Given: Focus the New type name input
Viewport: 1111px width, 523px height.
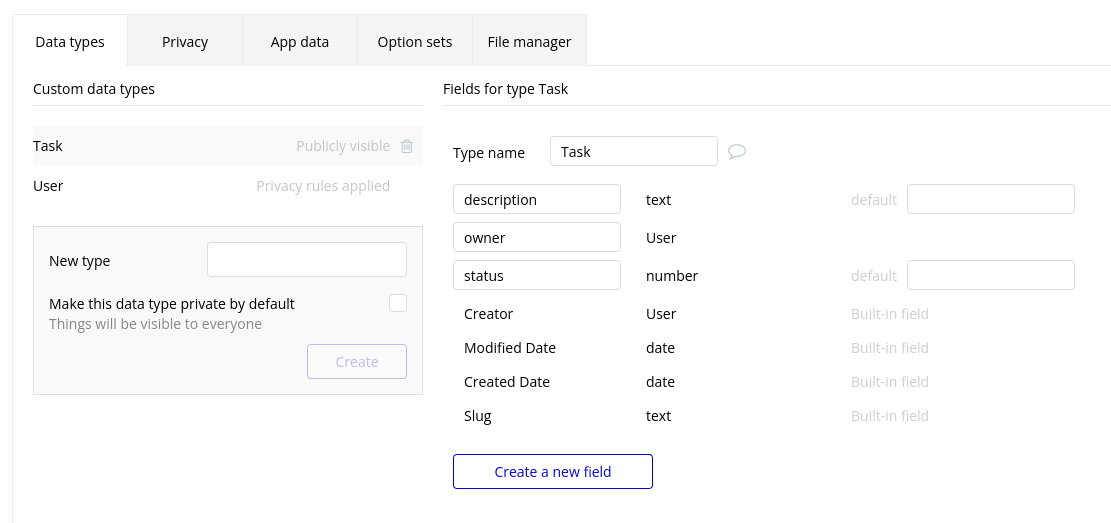Looking at the screenshot, I should coord(307,259).
